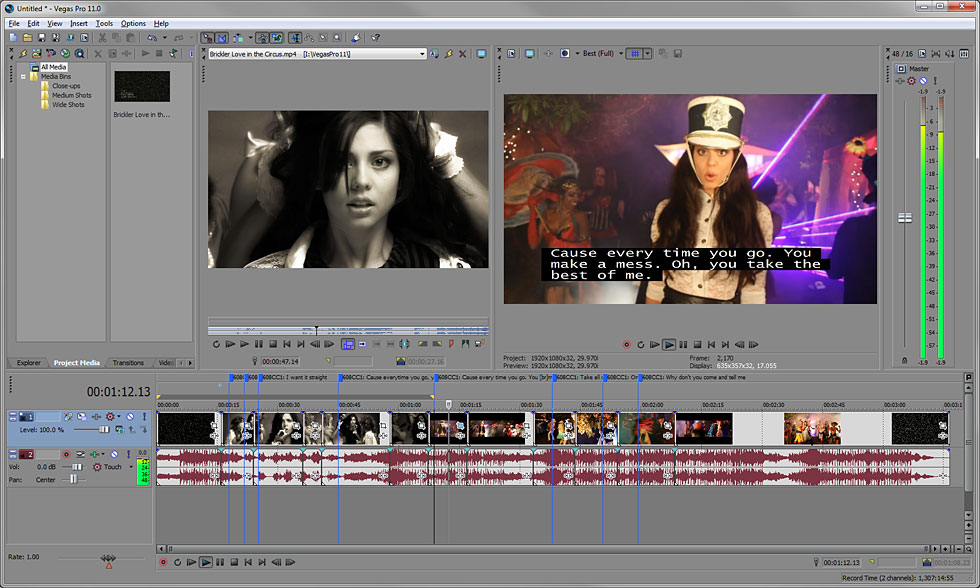Select the Explorer tab
Image resolution: width=980 pixels, height=588 pixels.
coord(29,362)
